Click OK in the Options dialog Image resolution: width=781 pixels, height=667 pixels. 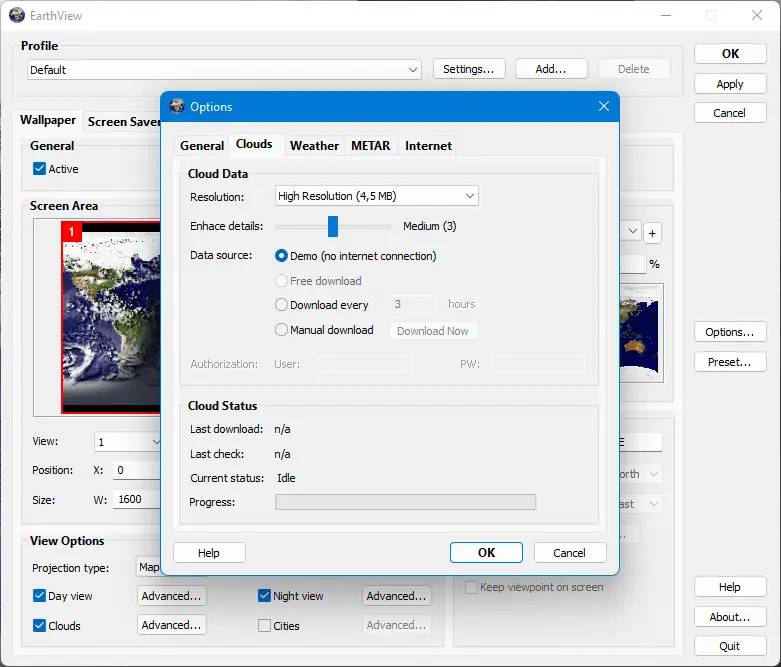tap(486, 552)
